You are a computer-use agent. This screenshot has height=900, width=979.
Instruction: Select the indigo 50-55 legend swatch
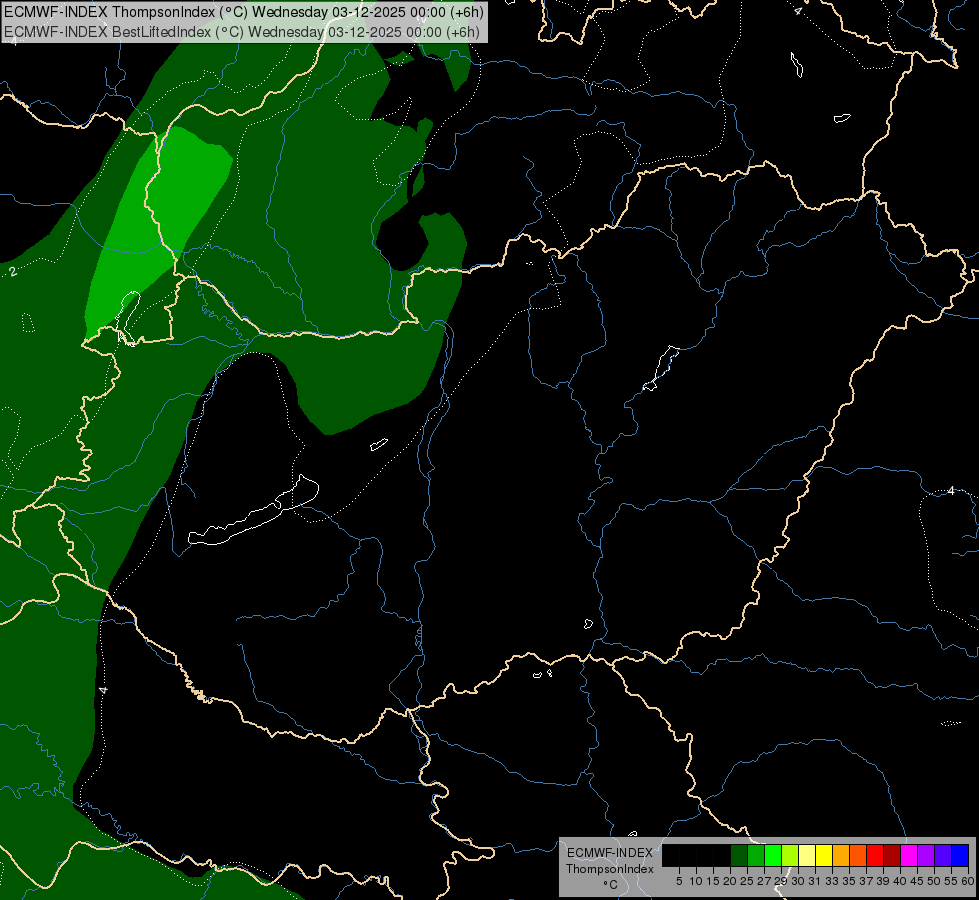[943, 855]
